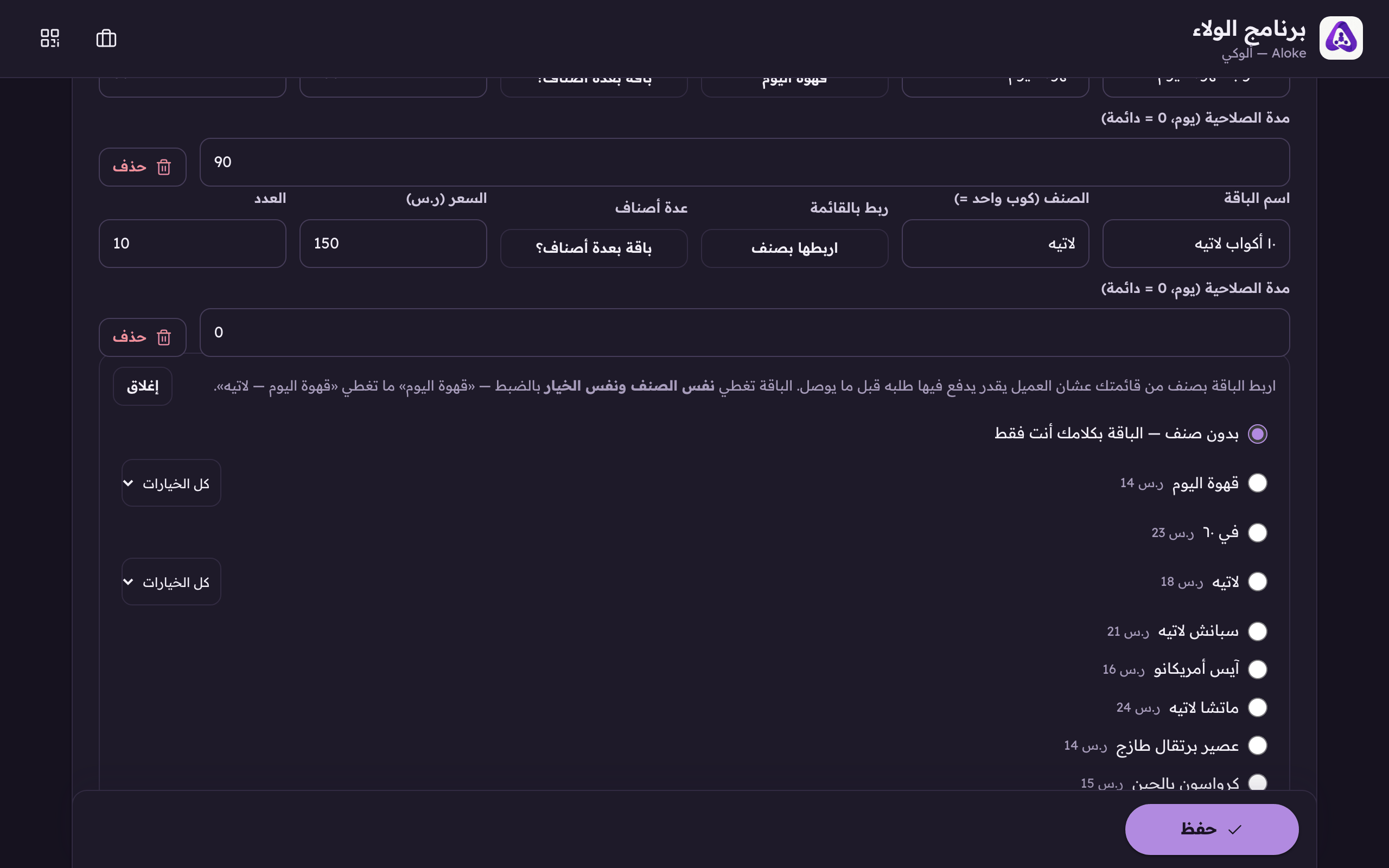Edit validity days field showing 90
The height and width of the screenshot is (868, 1389).
pyautogui.click(x=744, y=162)
